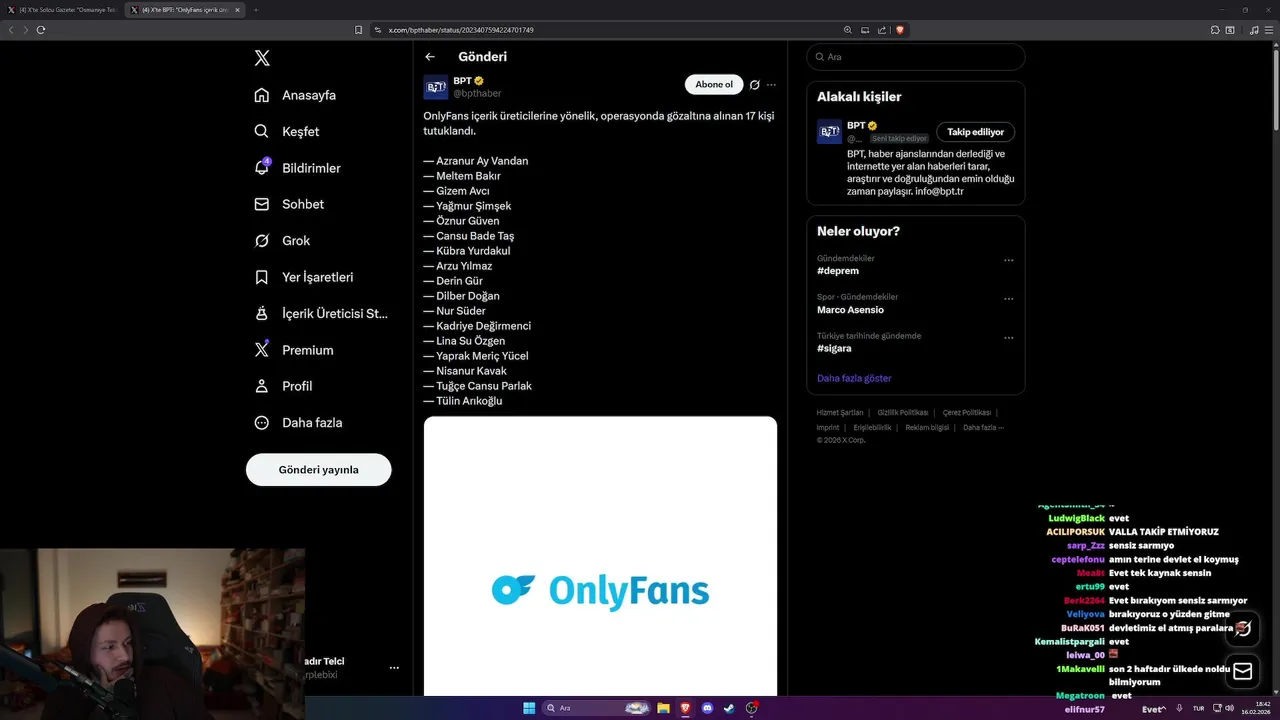The width and height of the screenshot is (1280, 720).
Task: Open the #sigara trend
Action: (836, 349)
